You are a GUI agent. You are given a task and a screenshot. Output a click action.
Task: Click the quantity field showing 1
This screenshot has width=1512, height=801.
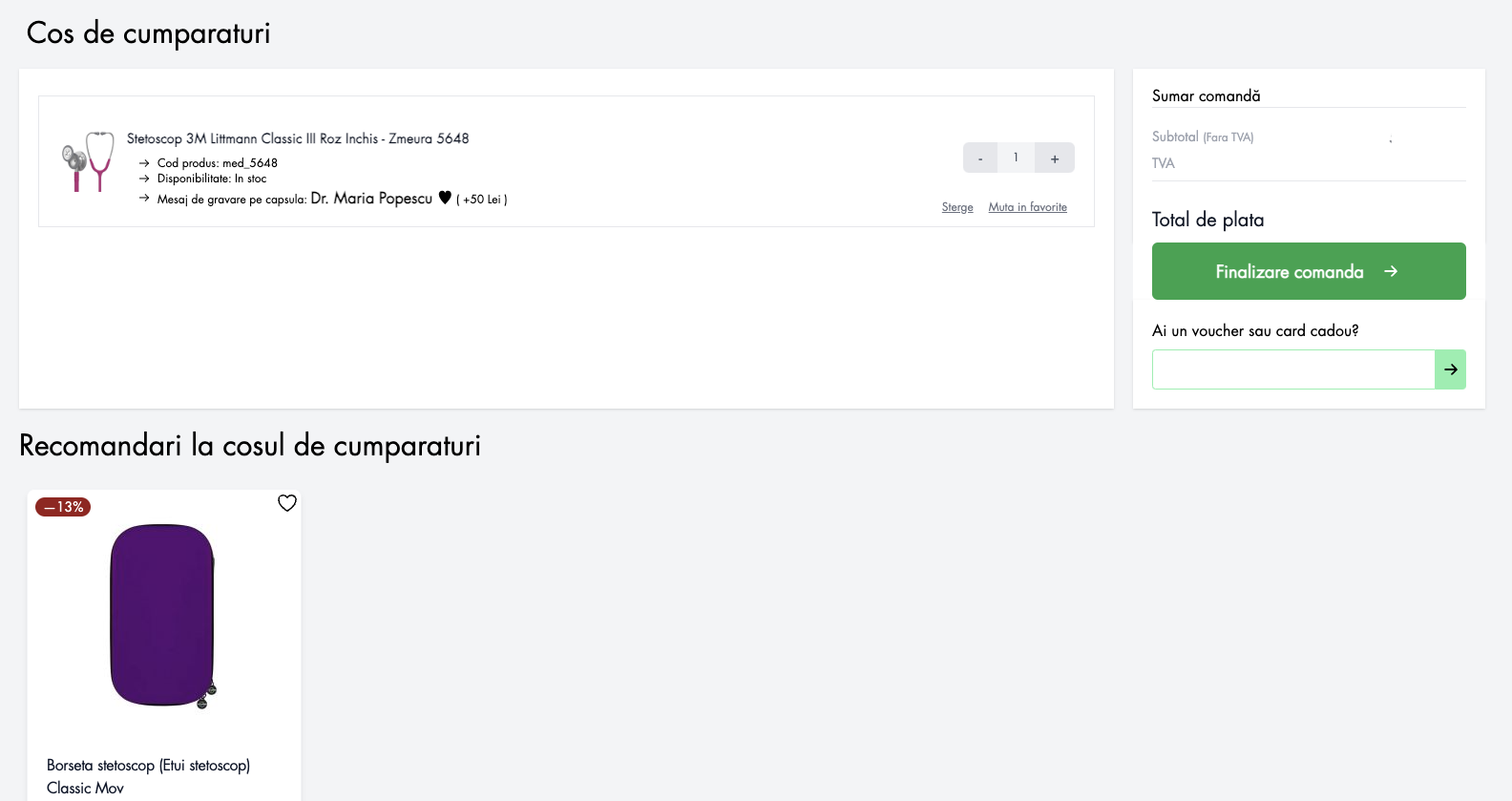(x=1016, y=158)
